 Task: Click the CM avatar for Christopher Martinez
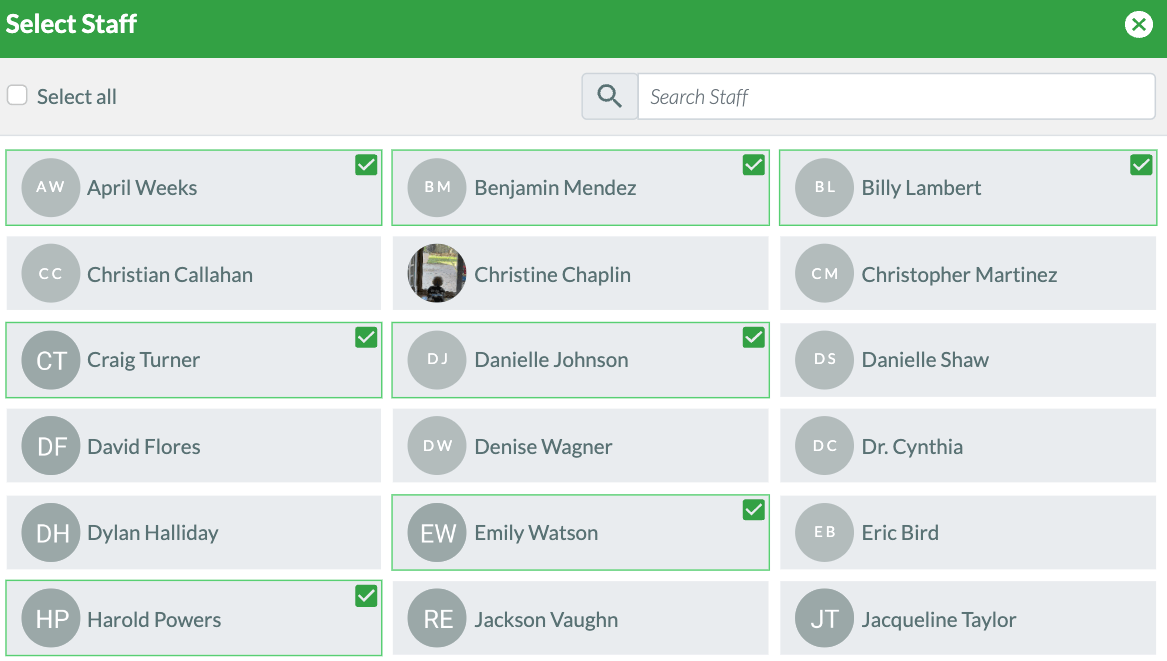pyautogui.click(x=824, y=273)
